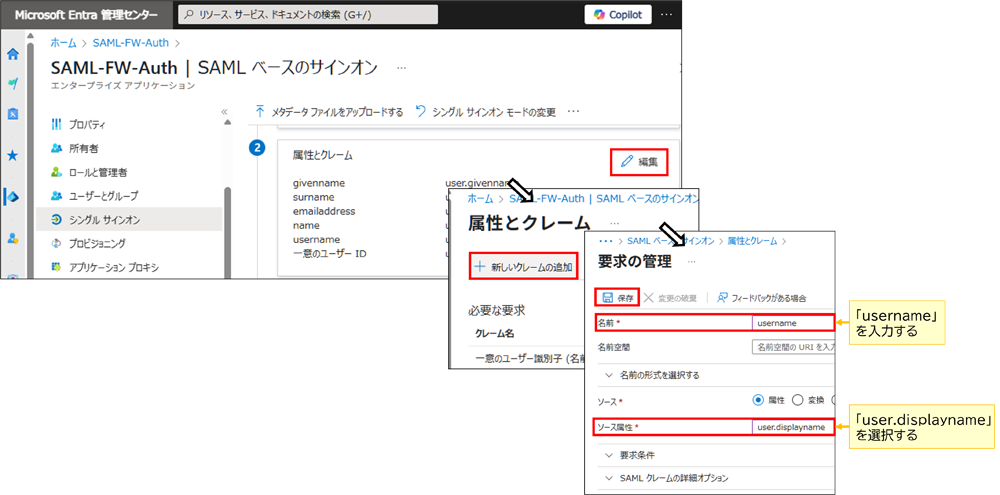Click the プロパティ sliders icon
The height and width of the screenshot is (495, 1000).
pyautogui.click(x=56, y=124)
